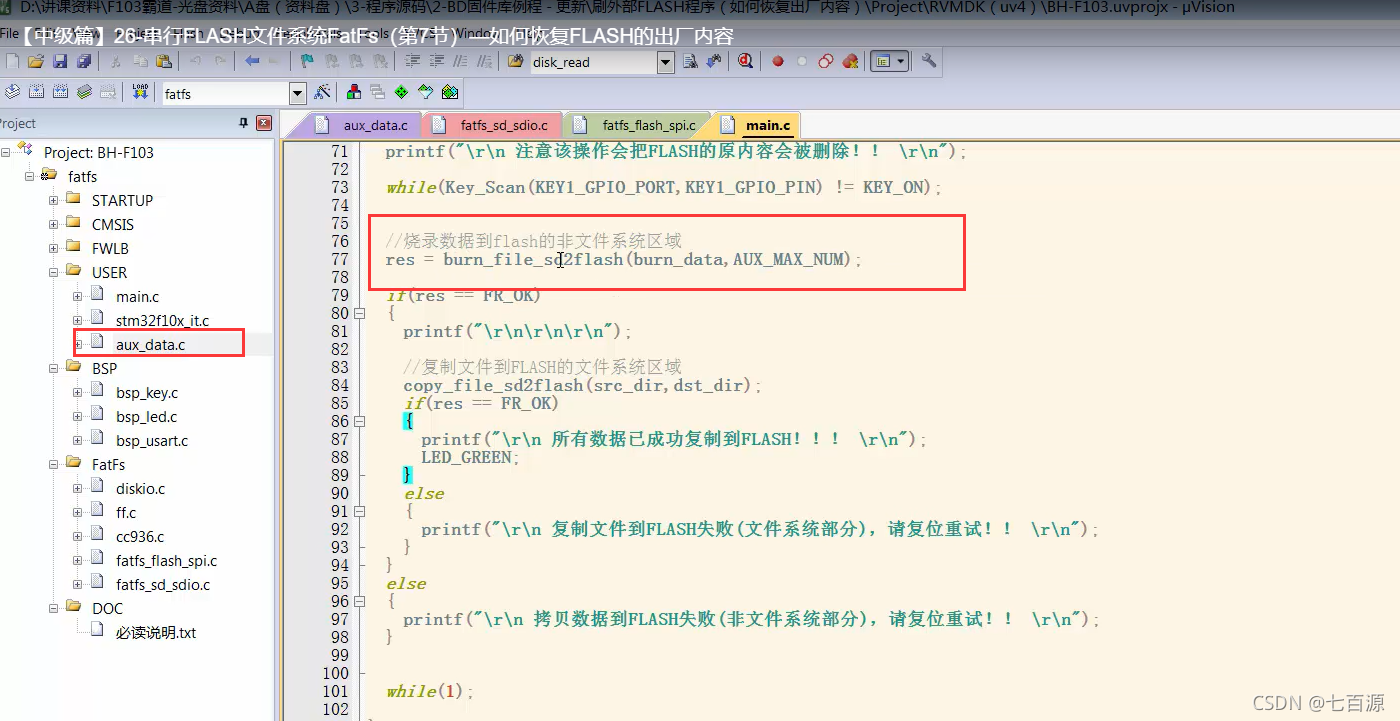Select 必读说明.txt in the DOC folder
Image resolution: width=1400 pixels, height=721 pixels.
click(x=156, y=633)
